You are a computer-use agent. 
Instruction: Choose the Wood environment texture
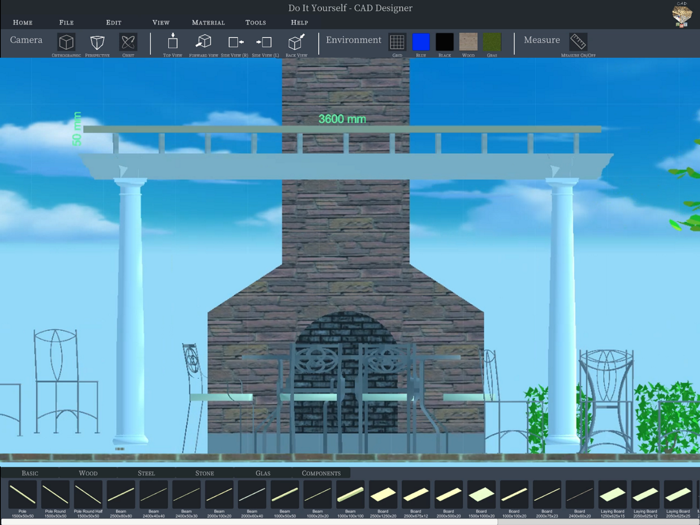pyautogui.click(x=468, y=42)
